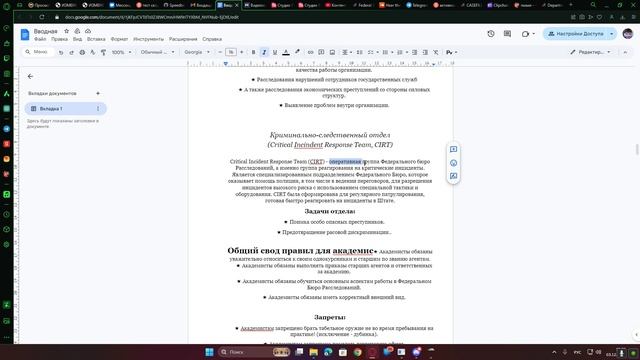The image size is (640, 360).
Task: Open the Google account avatar
Action: coord(628,34)
